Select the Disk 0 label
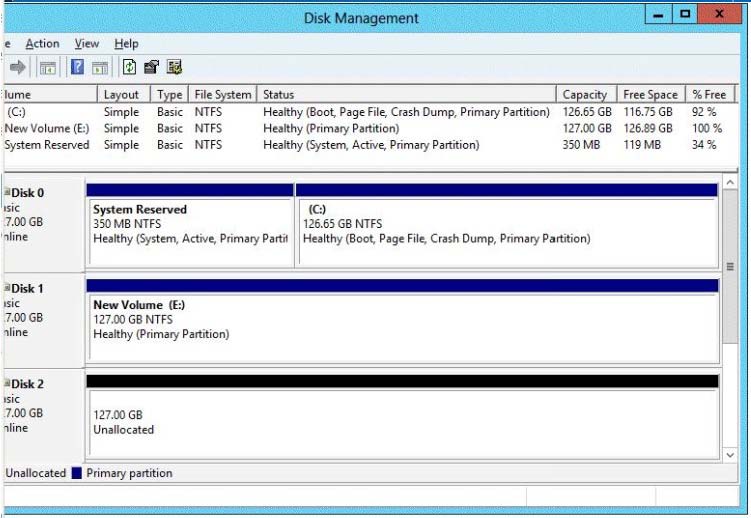 point(27,193)
